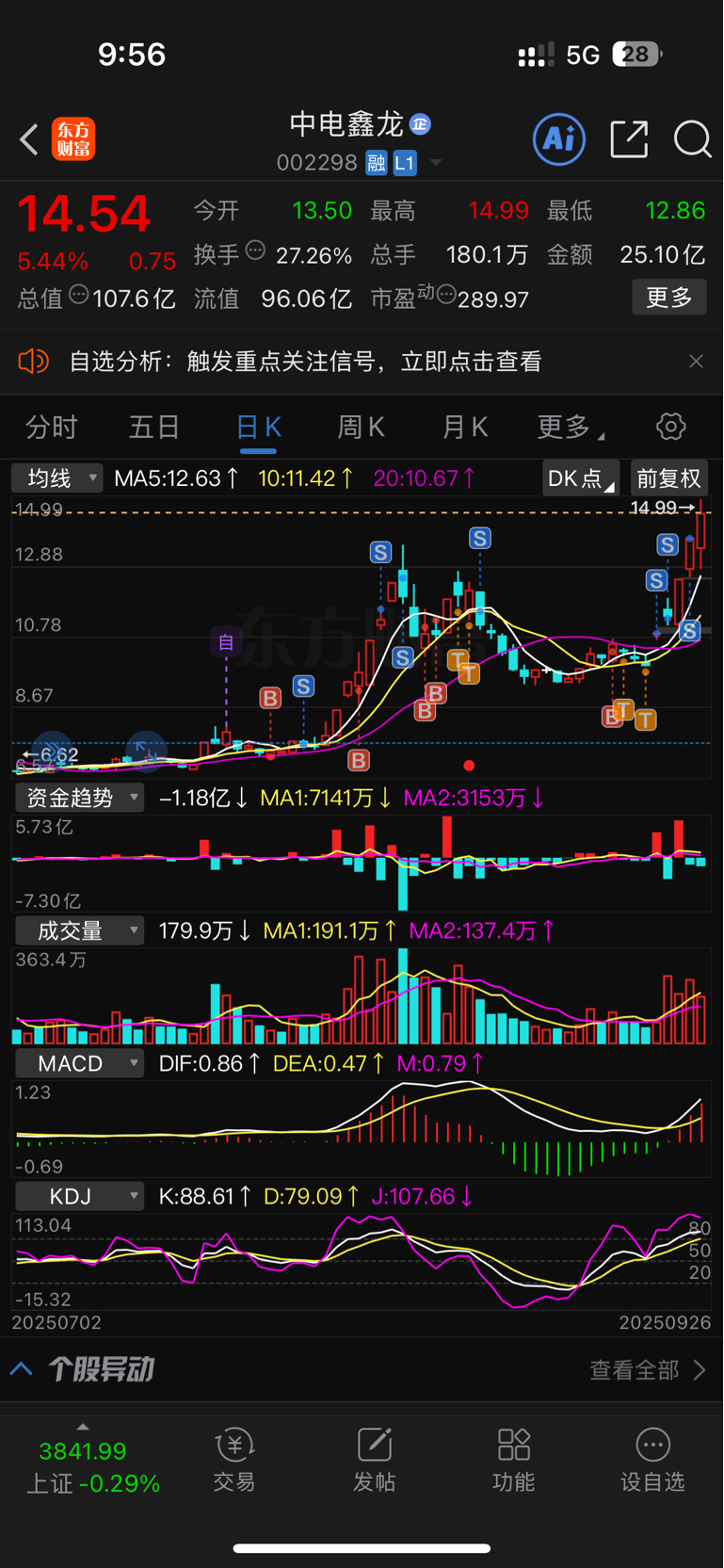Select the 日K tab
The image size is (724, 1568).
click(258, 428)
